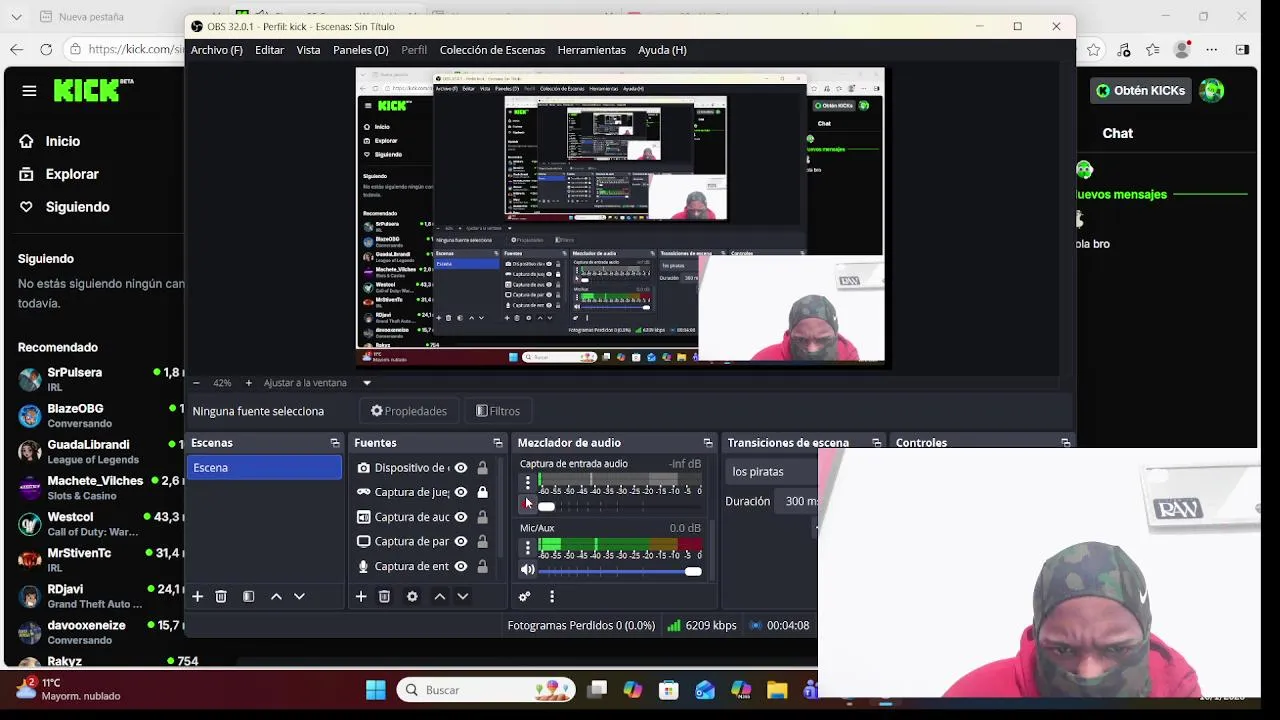Open options dots for Captura de entrada audio
The width and height of the screenshot is (1280, 720).
[528, 483]
